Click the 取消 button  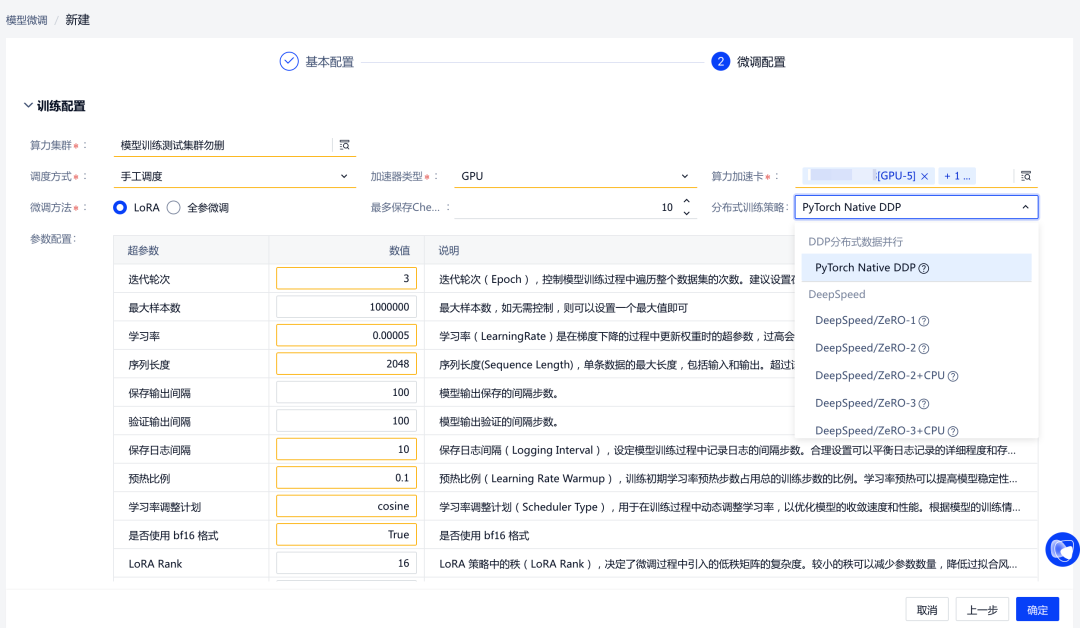[x=927, y=610]
